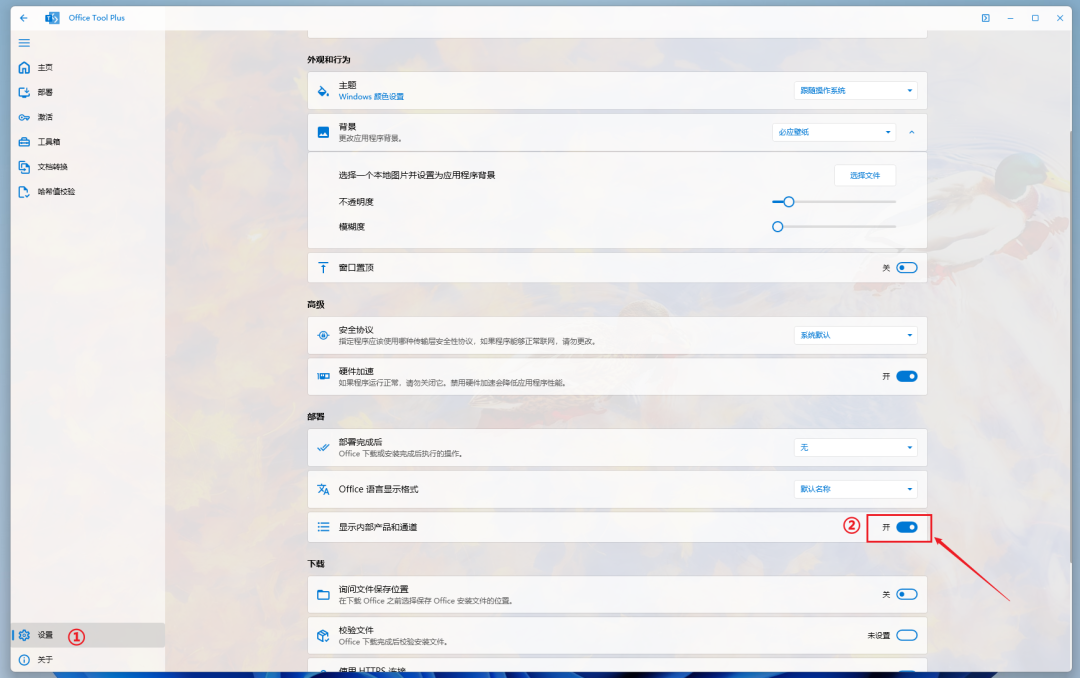This screenshot has height=678, width=1080.
Task: Toggle the 校验文件 未设置 switch
Action: coord(907,635)
